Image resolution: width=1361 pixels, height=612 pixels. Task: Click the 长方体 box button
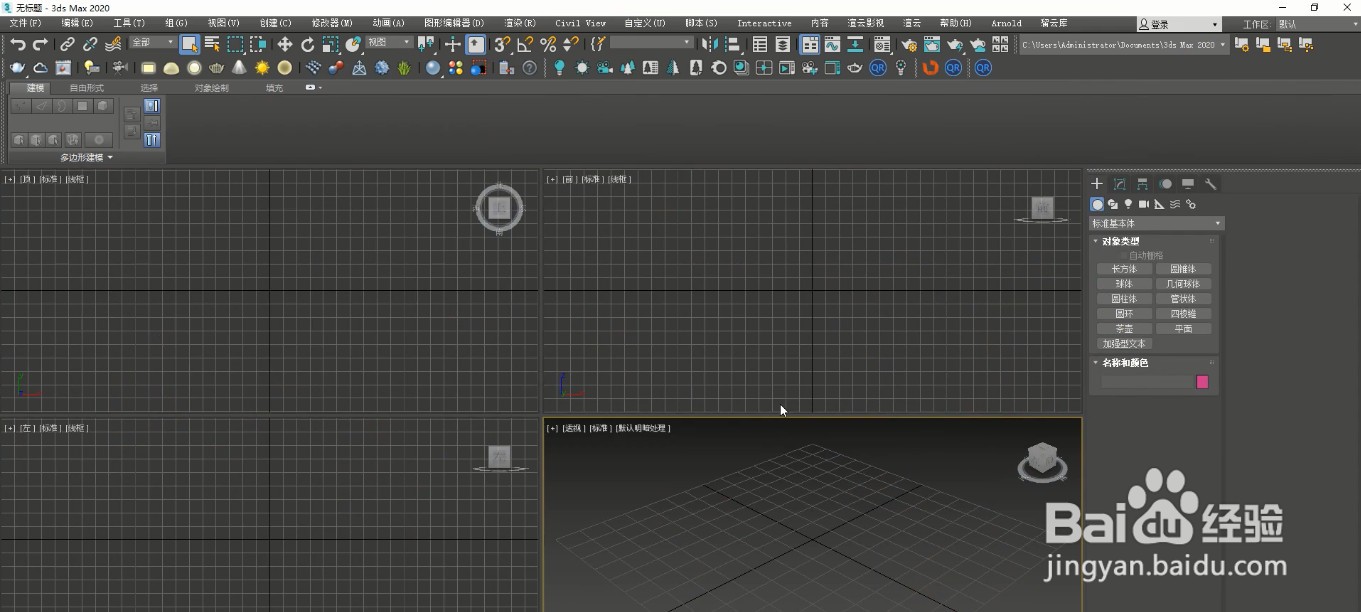coord(1124,269)
